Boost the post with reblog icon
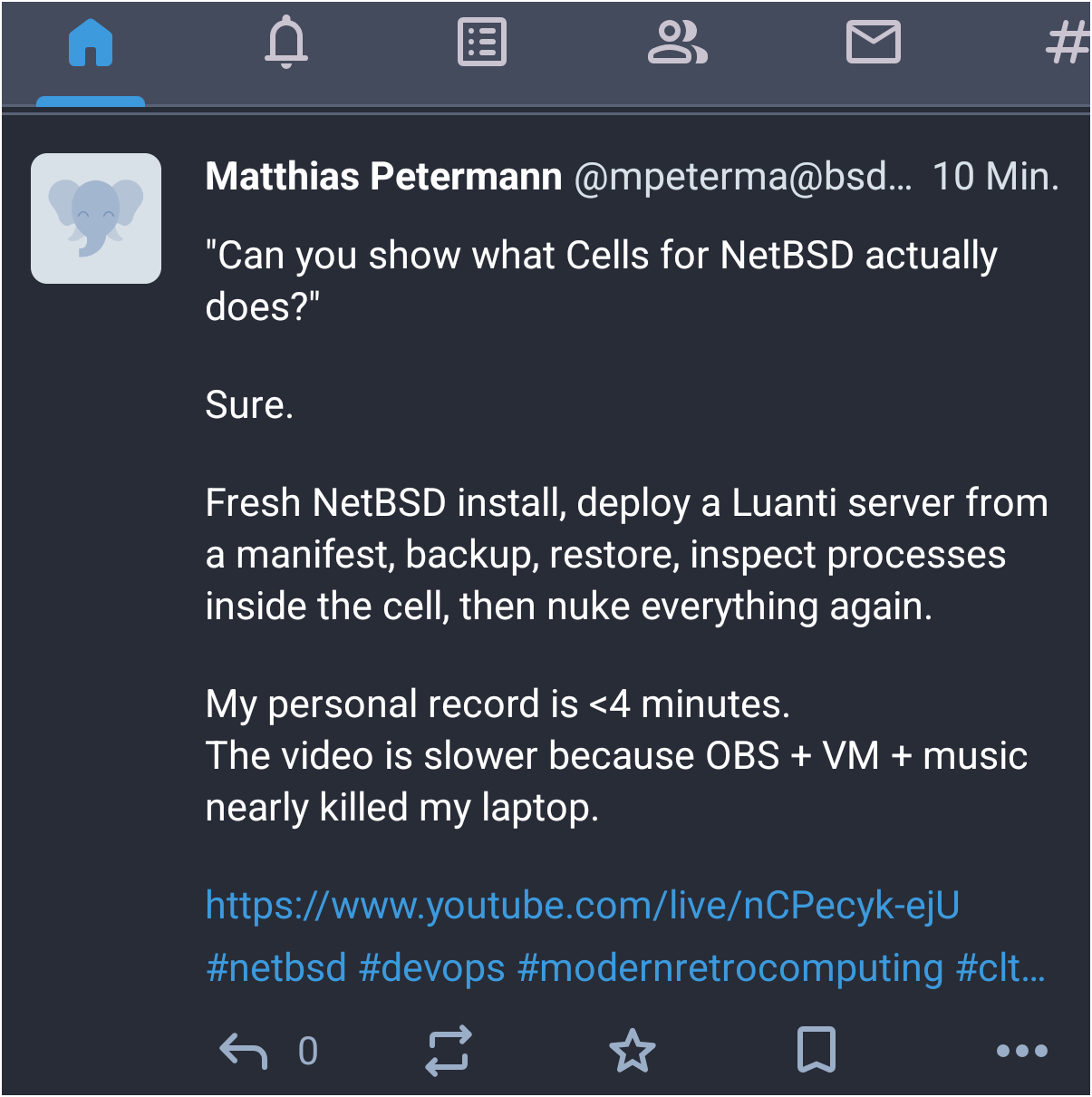 pos(449,1051)
